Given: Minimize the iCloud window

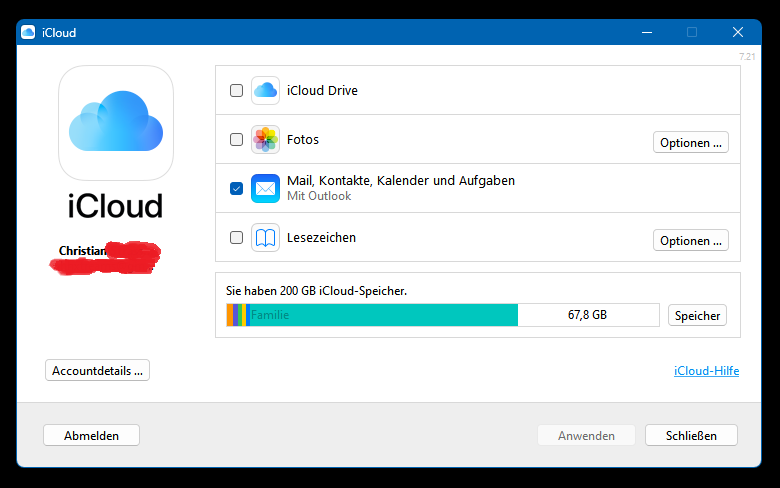Looking at the screenshot, I should pos(647,32).
